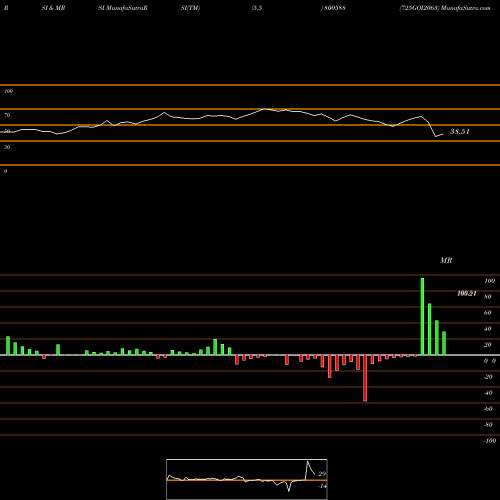Click the 'SI & MR' header text
Image resolution: width=500 pixels, height=500 pixels.
pos(53,8)
